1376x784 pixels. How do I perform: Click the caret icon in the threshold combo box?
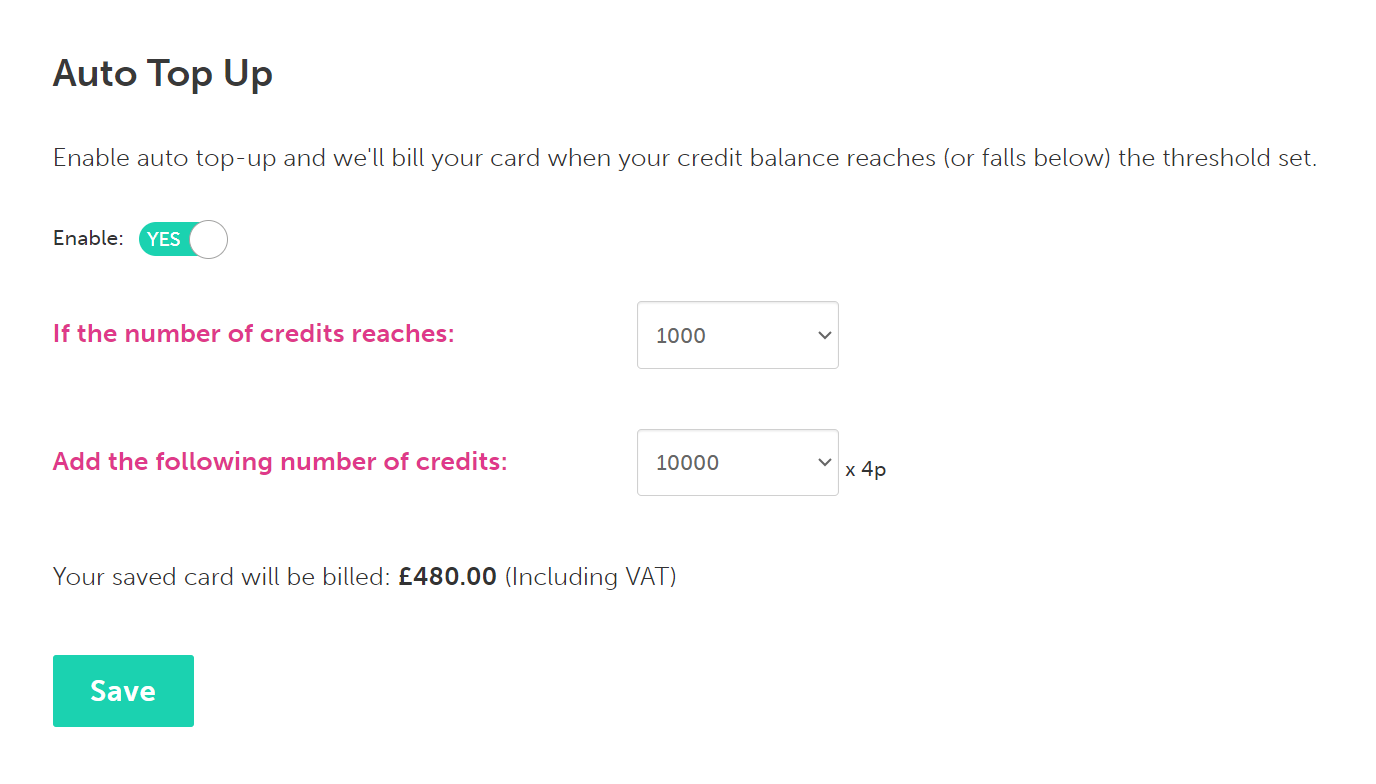tap(824, 335)
